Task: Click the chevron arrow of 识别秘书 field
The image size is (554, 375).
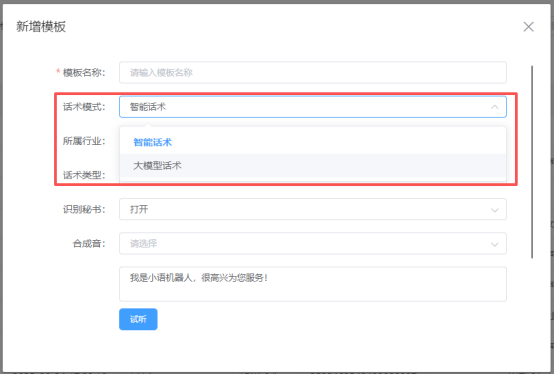Action: pos(495,210)
